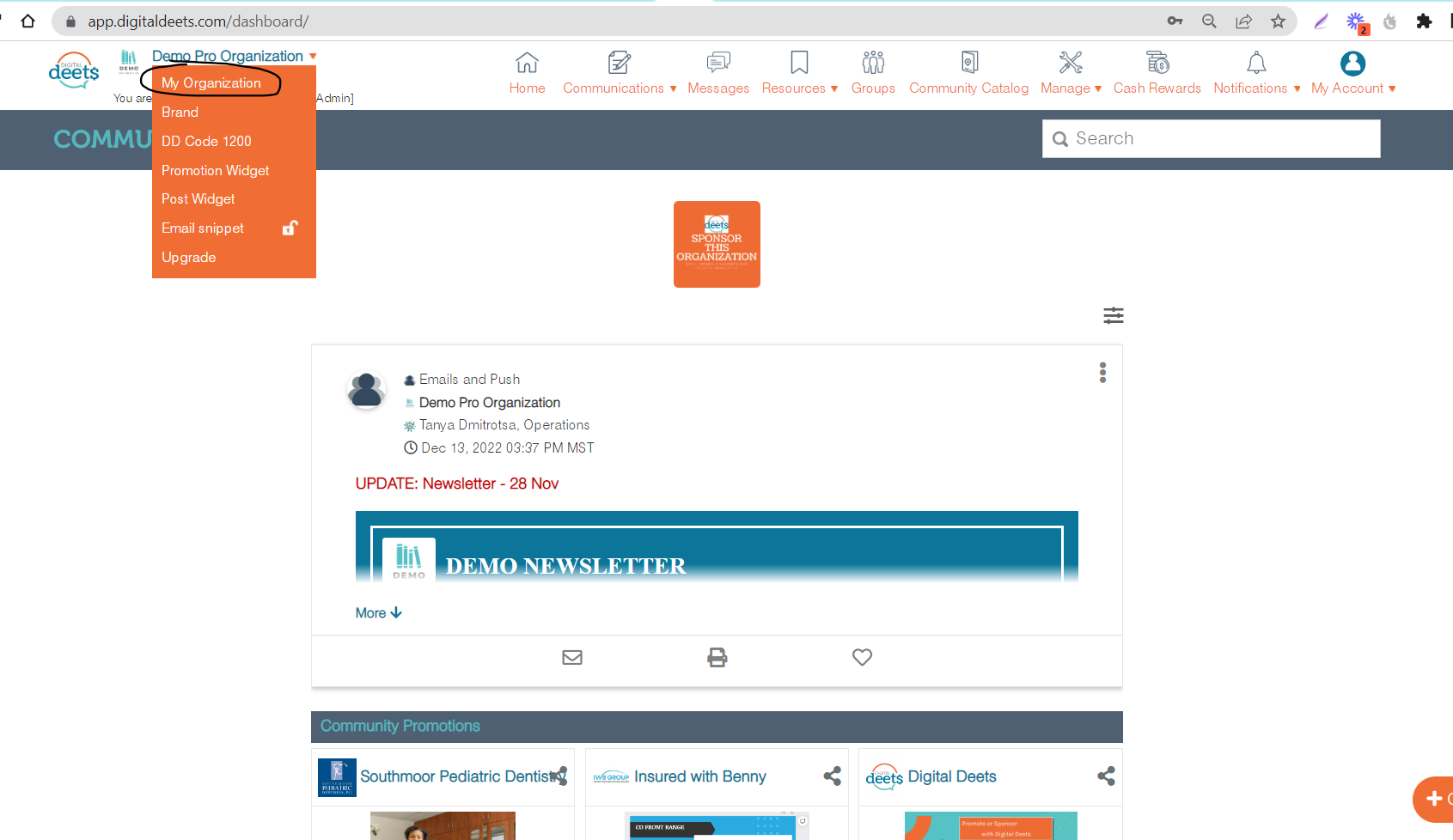Viewport: 1453px width, 840px height.
Task: Click the unlock icon beside Email snippet
Action: click(x=290, y=228)
